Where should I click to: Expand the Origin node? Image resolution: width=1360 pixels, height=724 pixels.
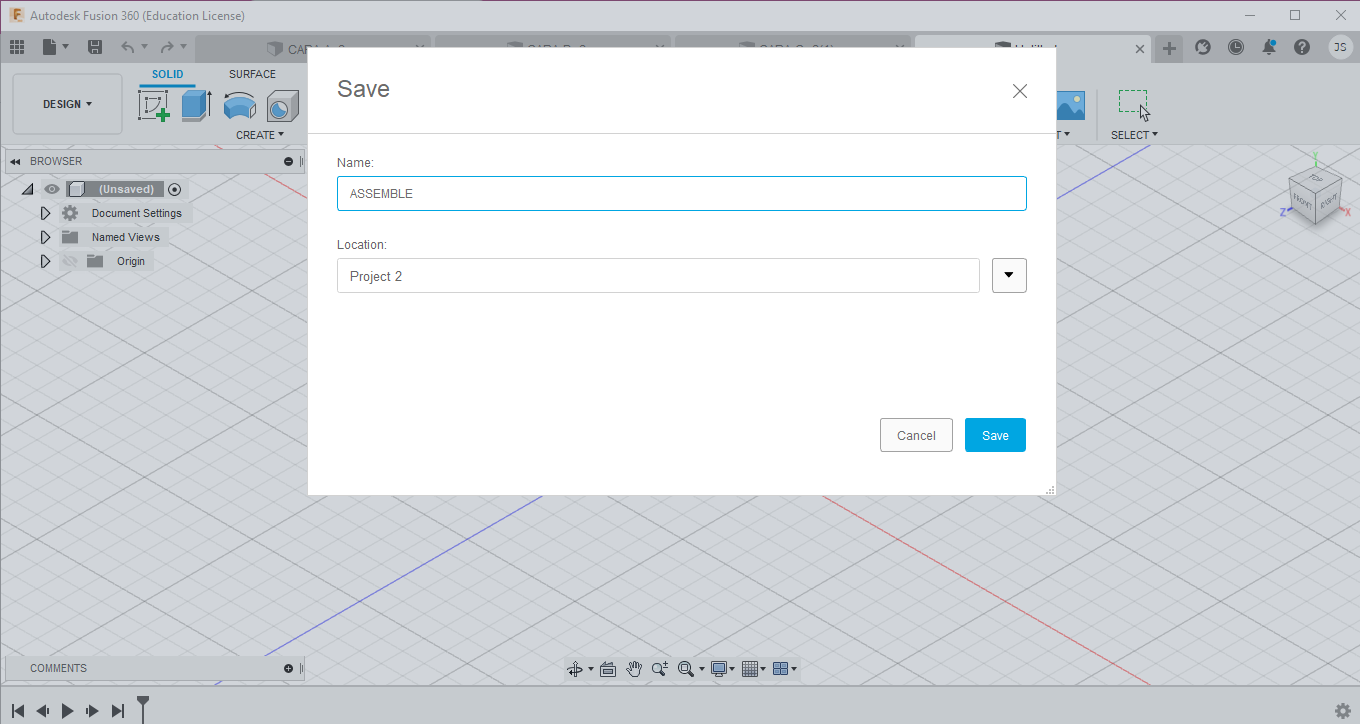45,261
